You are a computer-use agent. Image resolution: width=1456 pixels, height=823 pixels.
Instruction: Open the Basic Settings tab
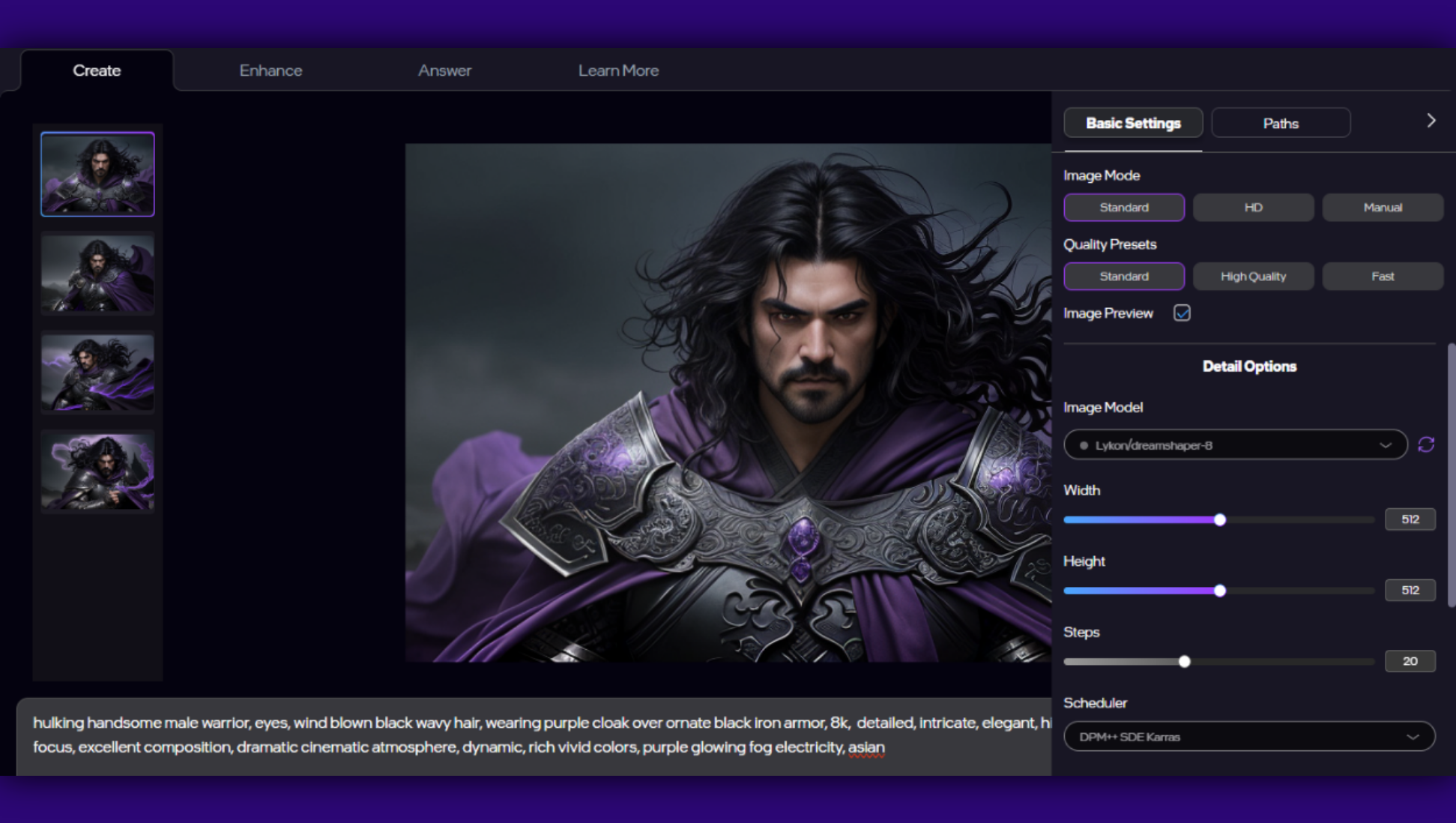[1133, 123]
